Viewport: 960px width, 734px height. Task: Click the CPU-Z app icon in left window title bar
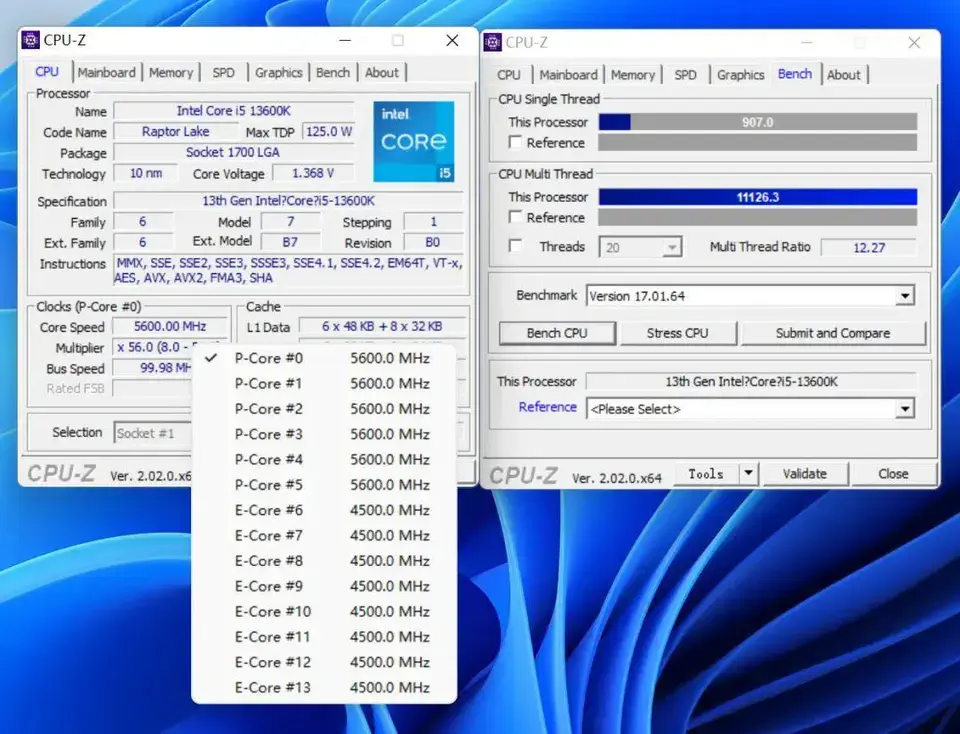point(30,40)
